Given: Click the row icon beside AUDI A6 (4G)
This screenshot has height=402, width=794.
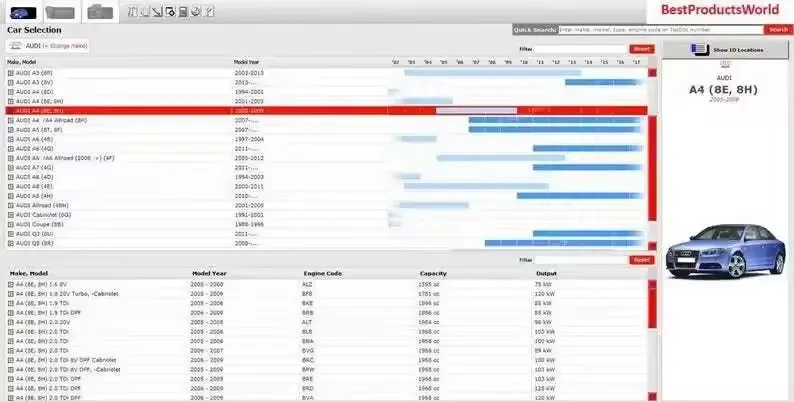Looking at the screenshot, I should [x=11, y=149].
